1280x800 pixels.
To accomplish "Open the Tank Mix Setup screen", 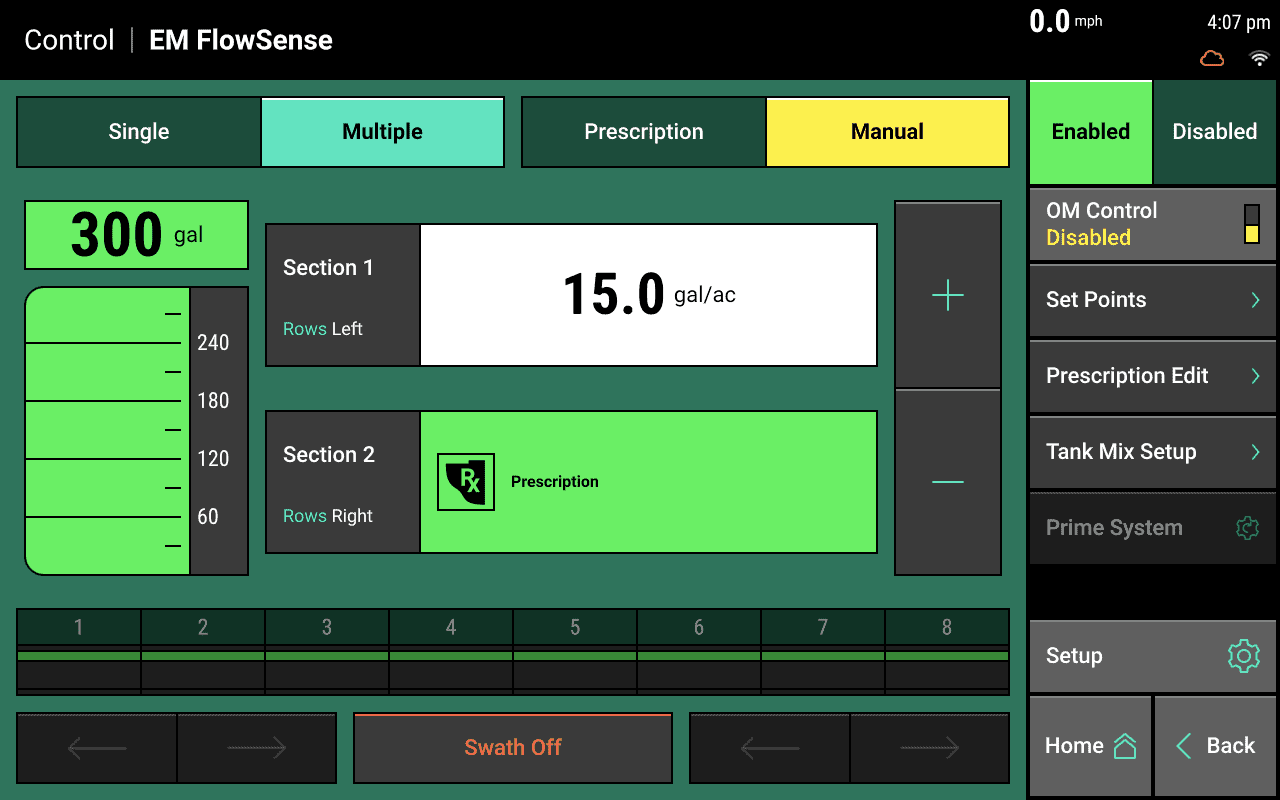I will pos(1152,451).
